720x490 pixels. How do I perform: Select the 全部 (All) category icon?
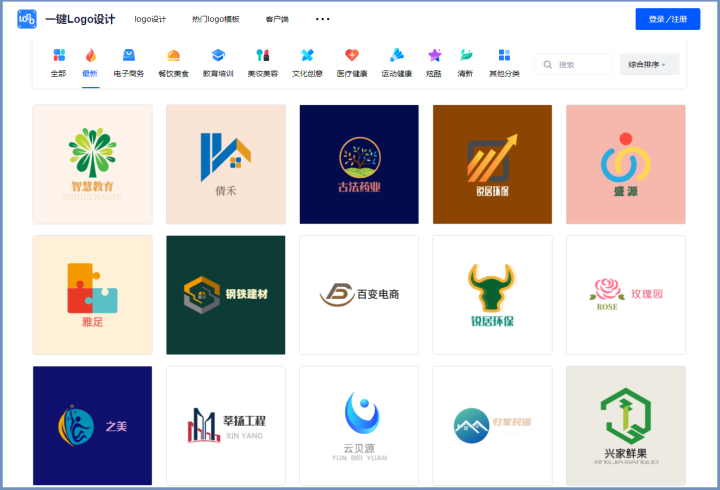coord(59,56)
